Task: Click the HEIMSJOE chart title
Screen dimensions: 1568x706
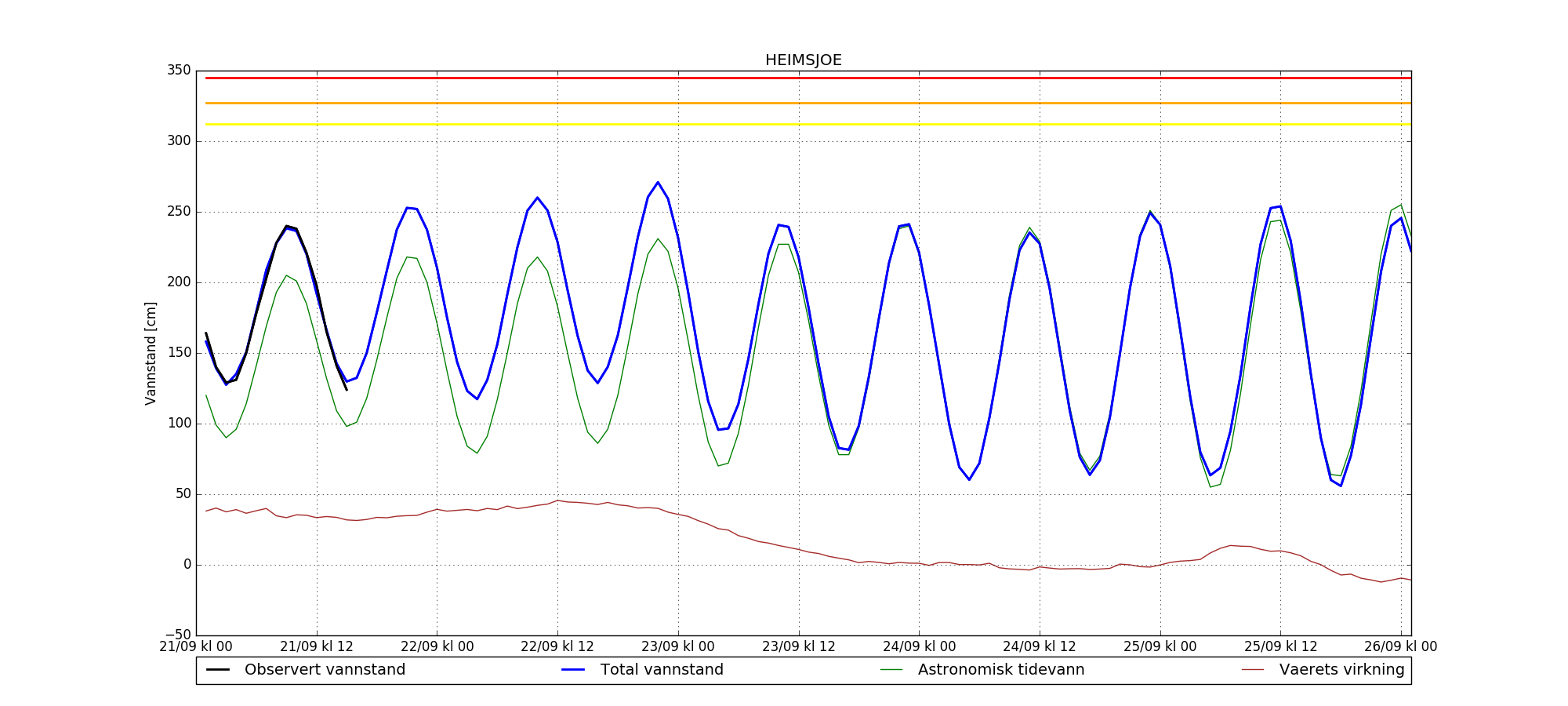Action: pos(804,60)
